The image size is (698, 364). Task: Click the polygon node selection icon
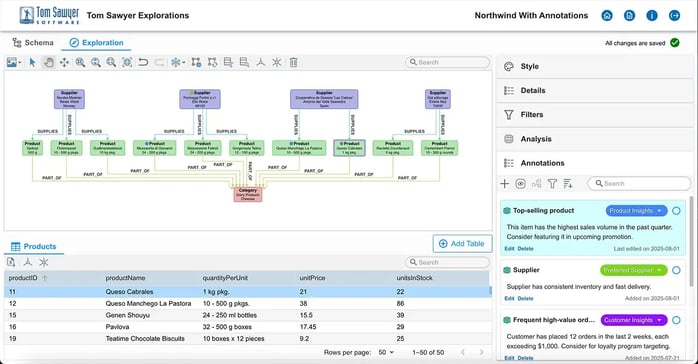(212, 62)
